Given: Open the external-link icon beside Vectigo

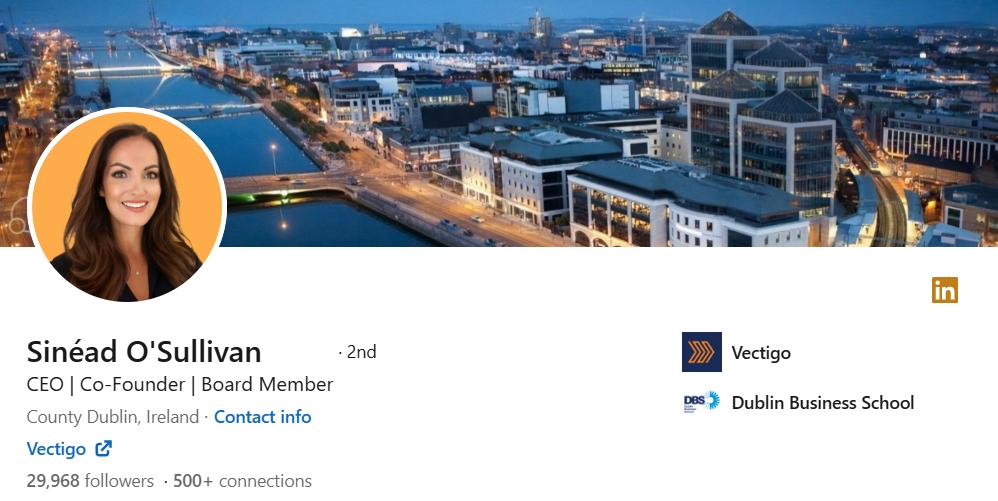Looking at the screenshot, I should pyautogui.click(x=104, y=449).
